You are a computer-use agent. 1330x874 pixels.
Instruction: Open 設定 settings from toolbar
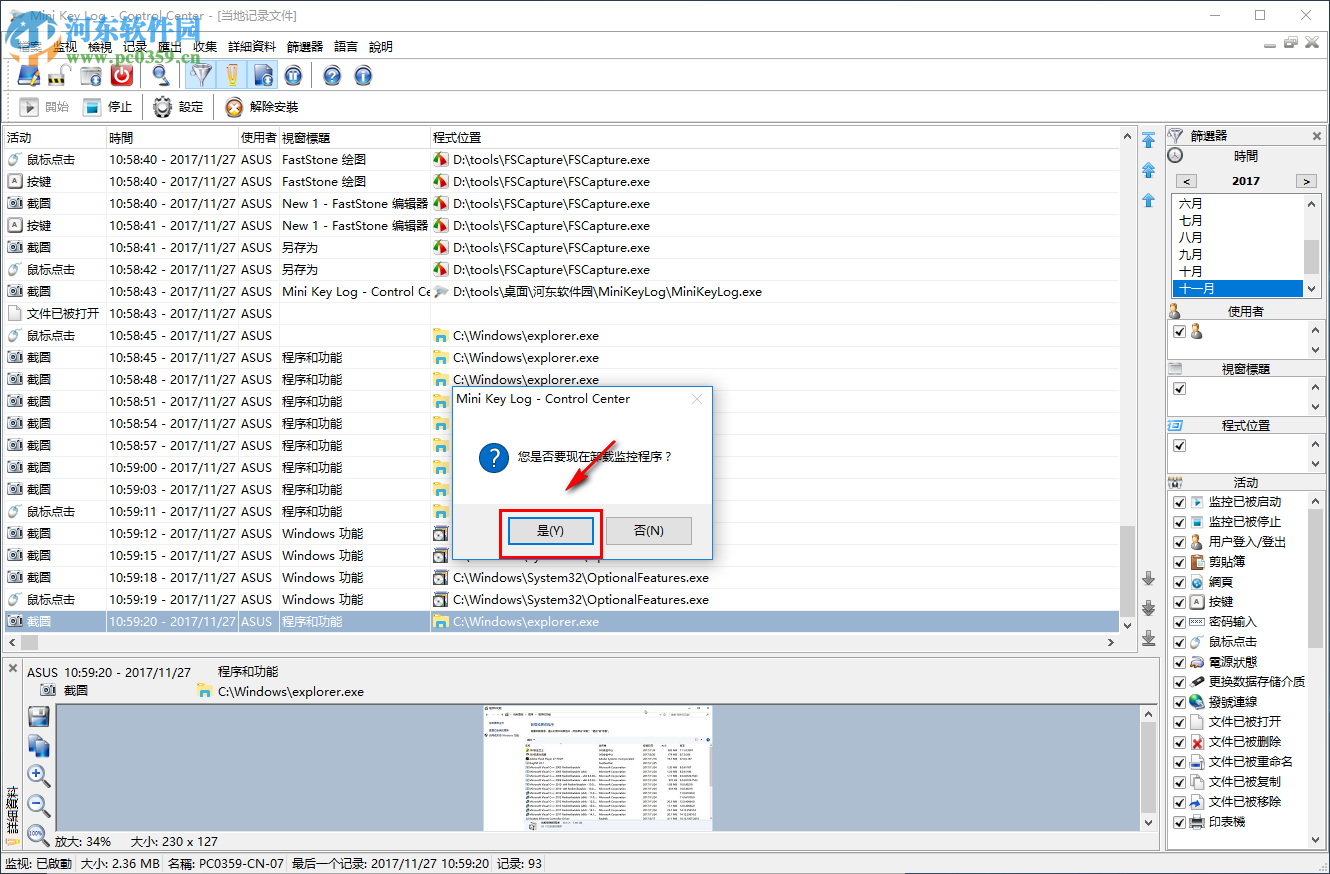pyautogui.click(x=177, y=107)
